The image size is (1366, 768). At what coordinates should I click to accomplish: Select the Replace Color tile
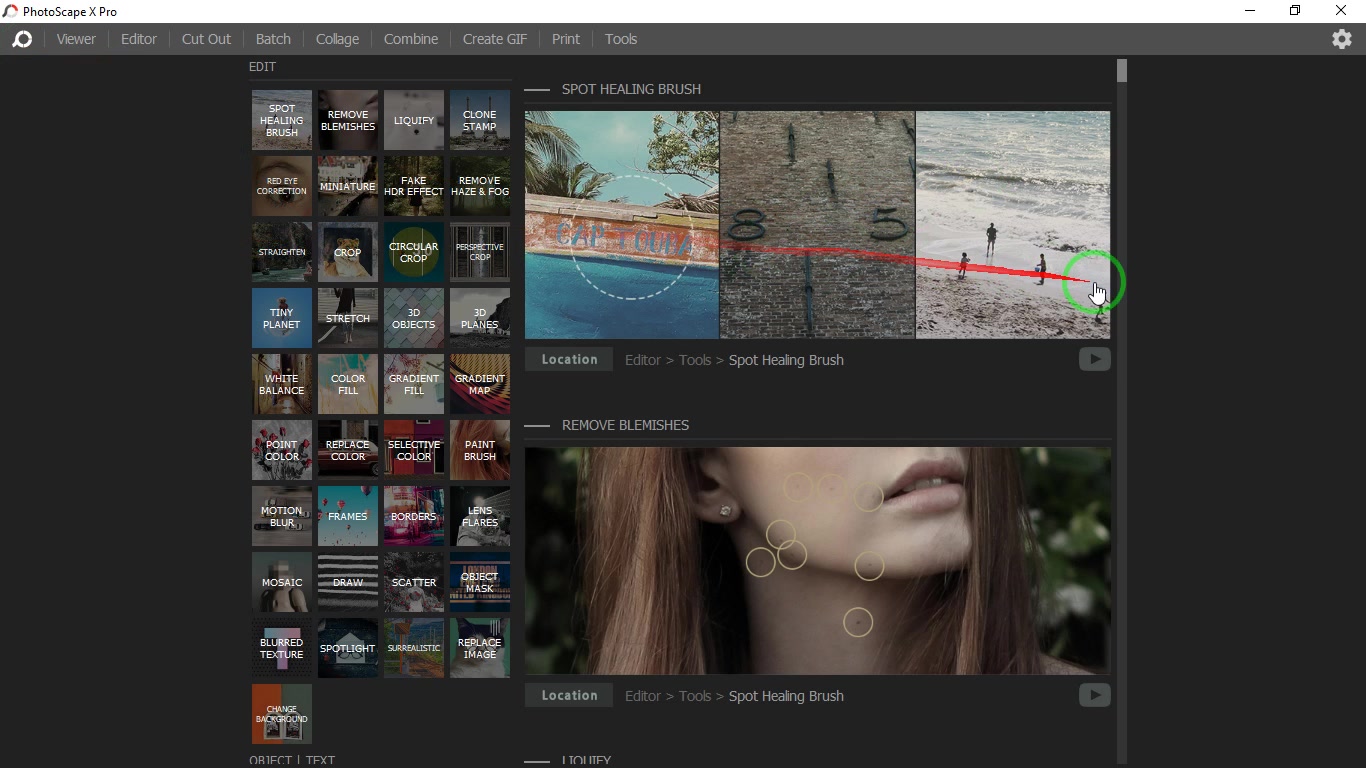click(348, 450)
